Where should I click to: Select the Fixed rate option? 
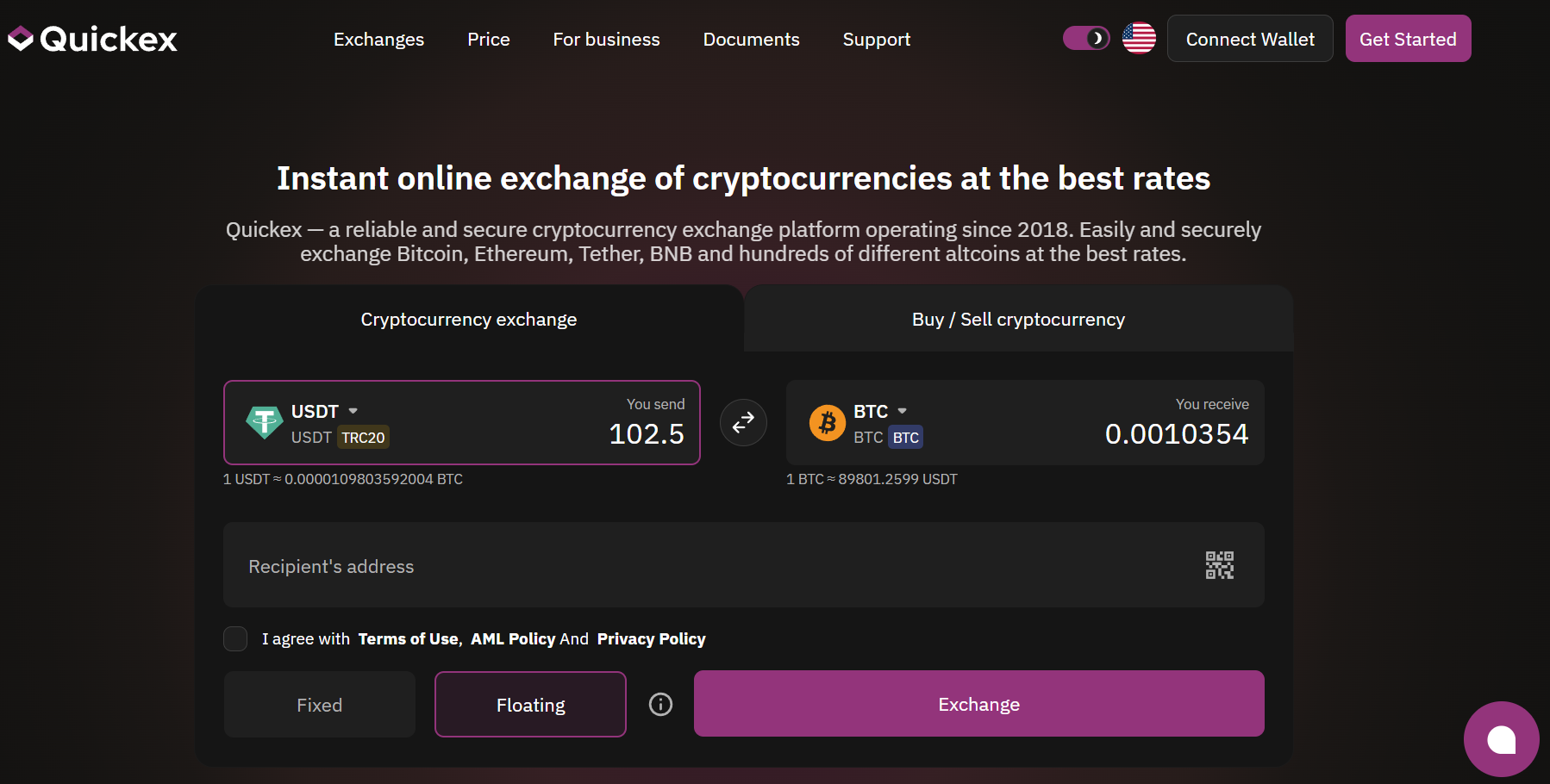320,705
